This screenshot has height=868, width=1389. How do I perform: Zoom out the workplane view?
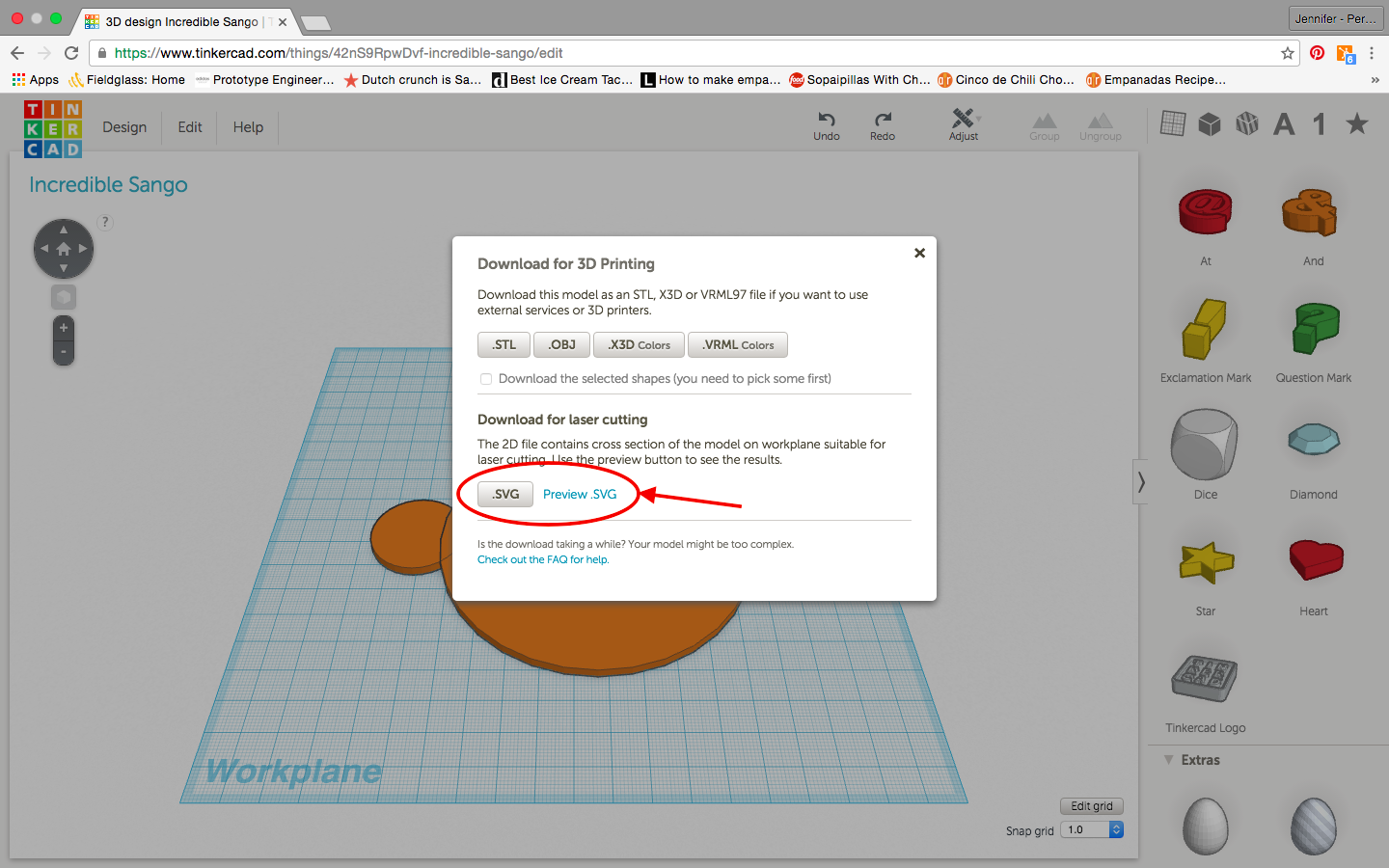[64, 352]
